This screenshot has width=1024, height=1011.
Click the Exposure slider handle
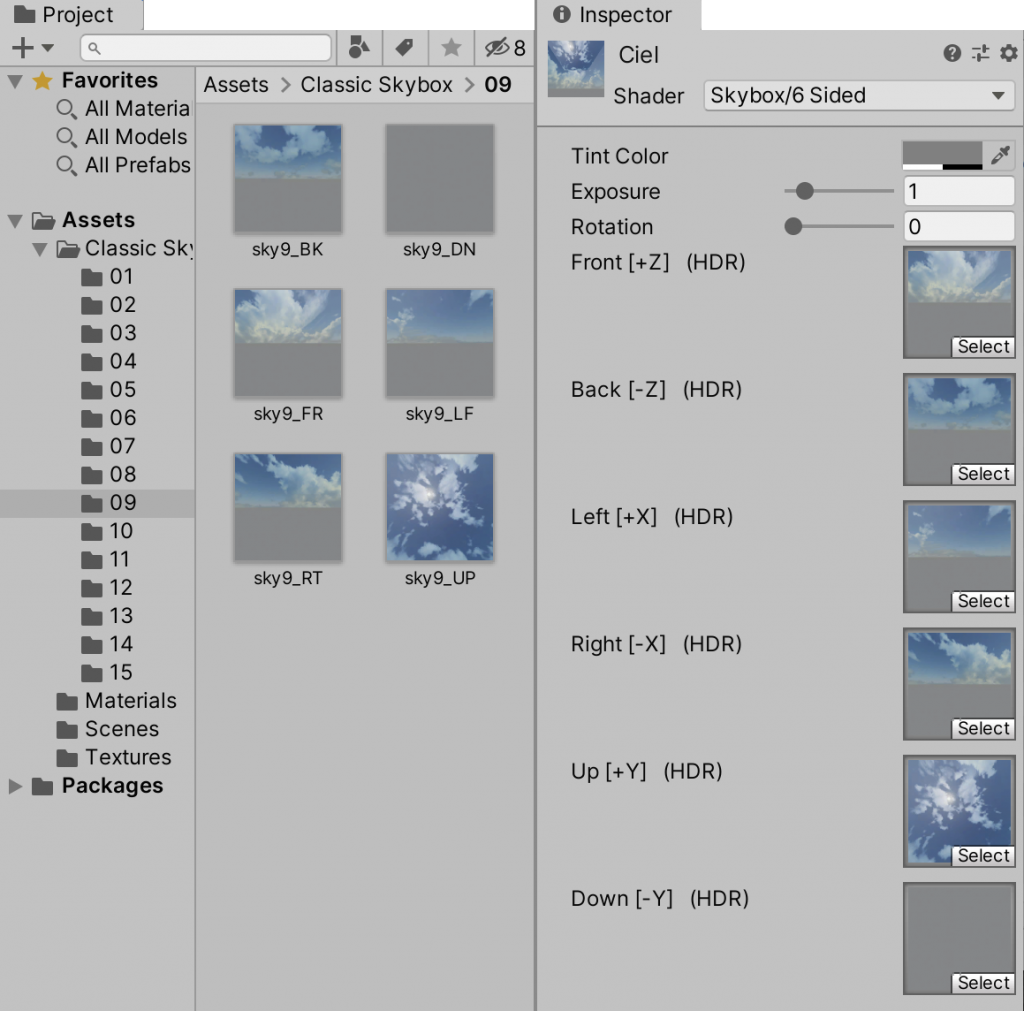point(804,191)
